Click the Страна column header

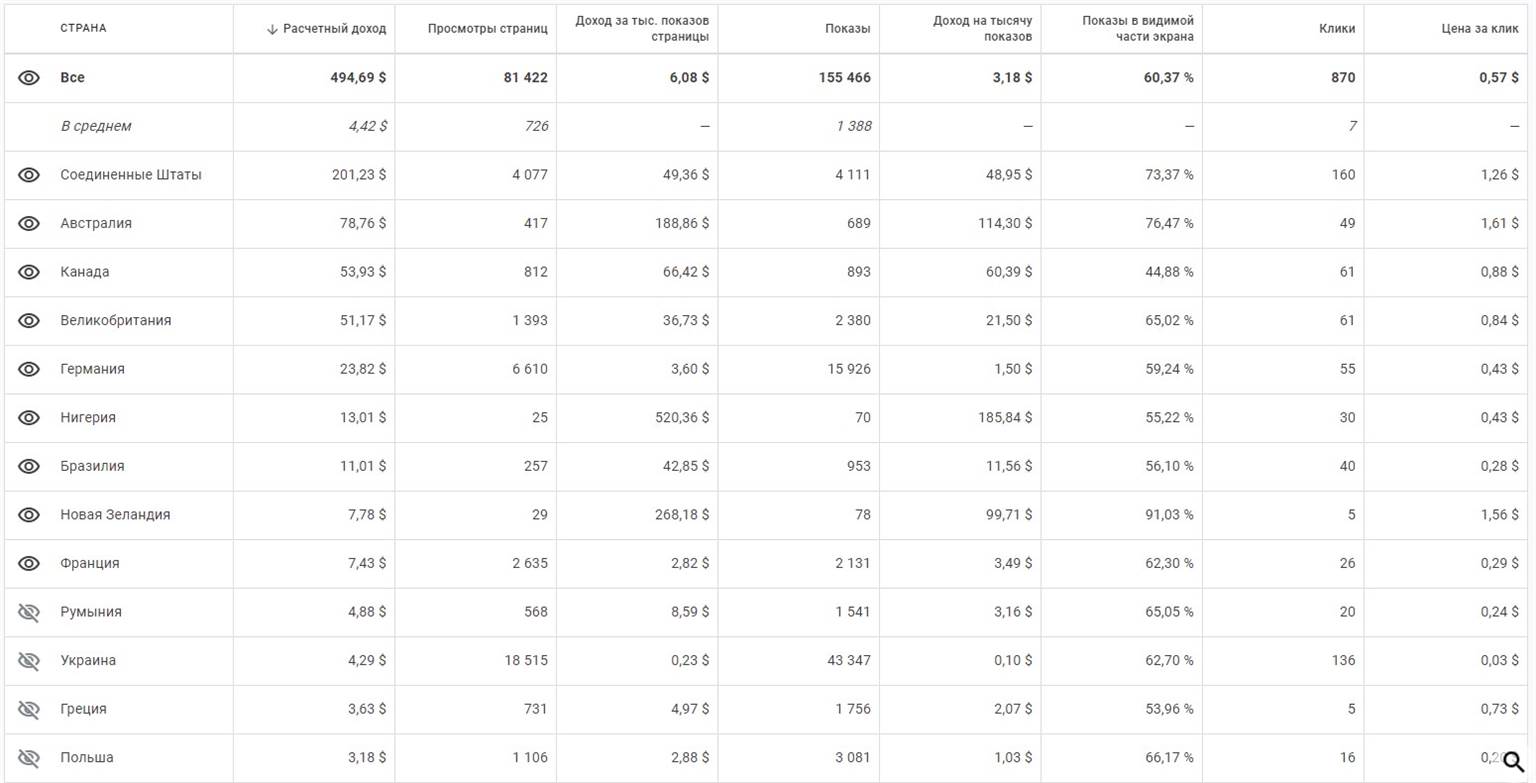83,29
